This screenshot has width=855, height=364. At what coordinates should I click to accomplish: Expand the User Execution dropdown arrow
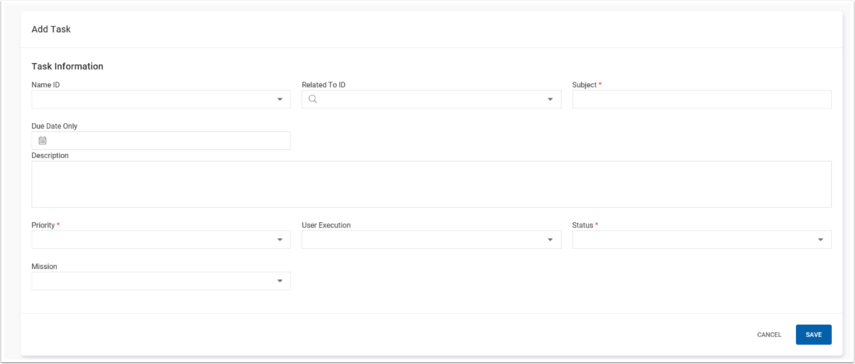[x=550, y=240]
